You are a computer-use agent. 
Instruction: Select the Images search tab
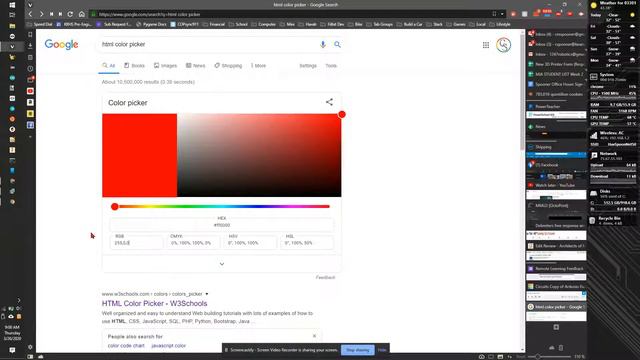[x=165, y=65]
